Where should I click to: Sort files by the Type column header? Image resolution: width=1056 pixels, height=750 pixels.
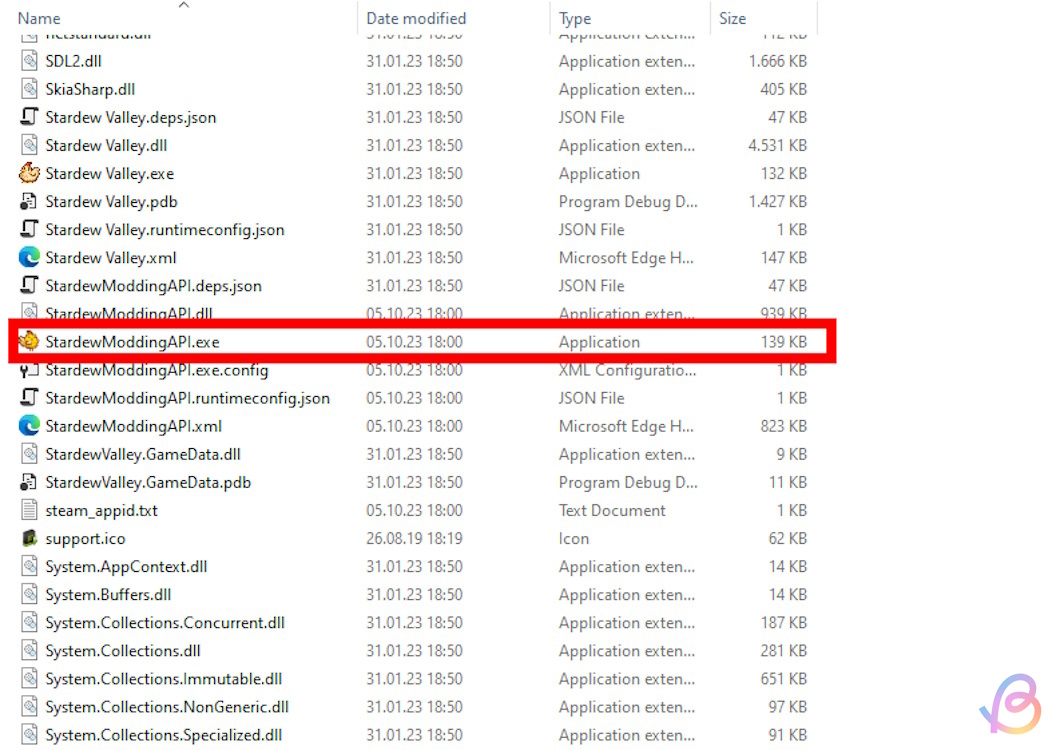click(x=575, y=18)
